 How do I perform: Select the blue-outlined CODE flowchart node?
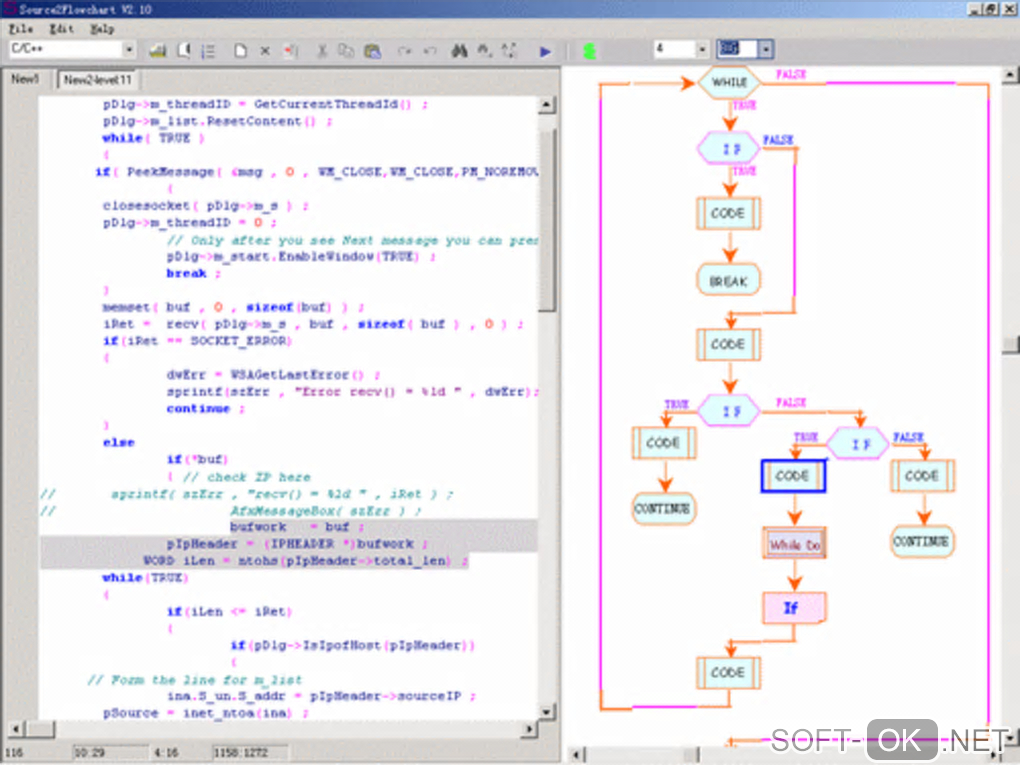click(793, 476)
